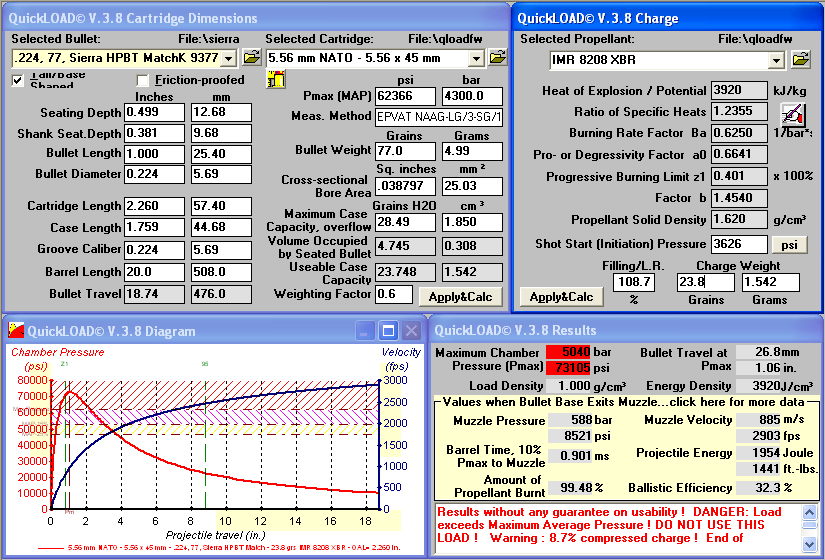825x560 pixels.
Task: Click the yellow cartridge drawing icon
Action: [276, 80]
